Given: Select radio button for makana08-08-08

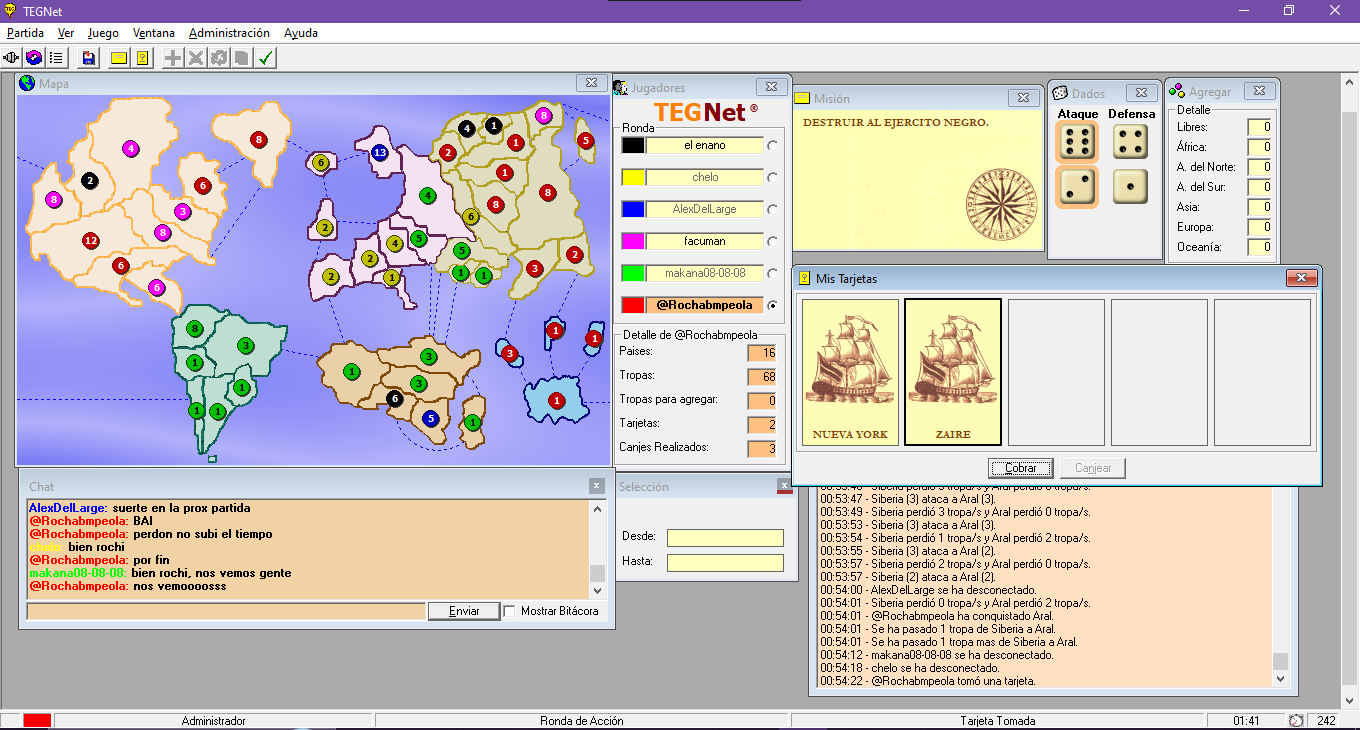Looking at the screenshot, I should (773, 274).
